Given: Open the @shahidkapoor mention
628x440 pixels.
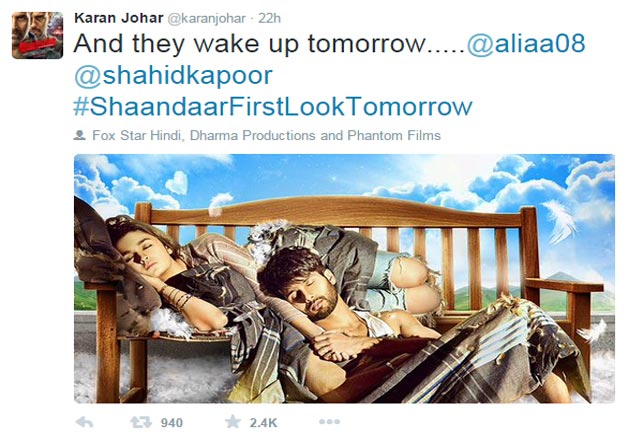Looking at the screenshot, I should [x=173, y=75].
